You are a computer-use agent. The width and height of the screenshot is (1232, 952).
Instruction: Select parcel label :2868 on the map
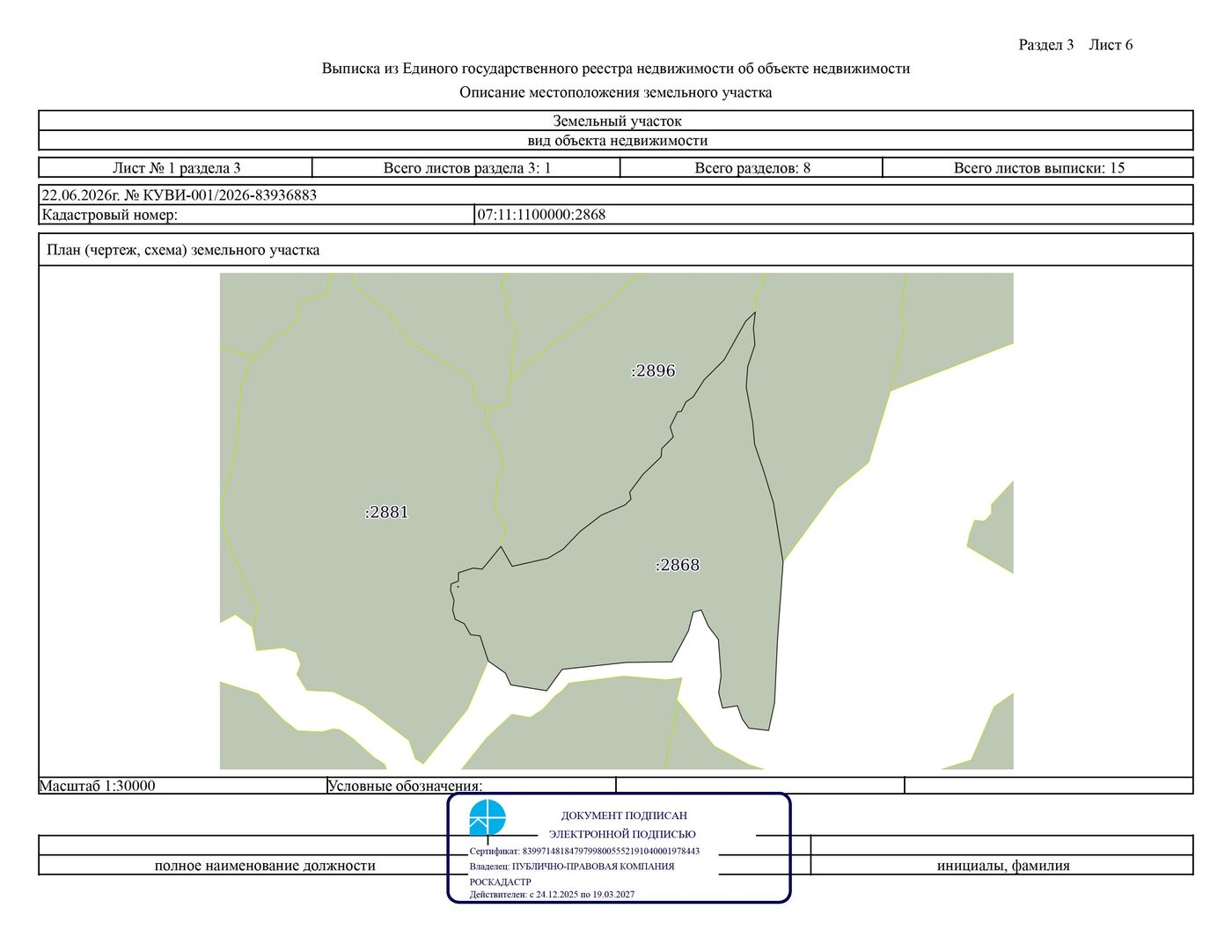click(678, 565)
